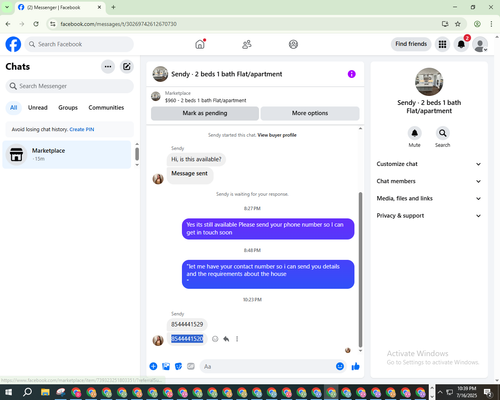Click the Search Facebook field

point(79,44)
